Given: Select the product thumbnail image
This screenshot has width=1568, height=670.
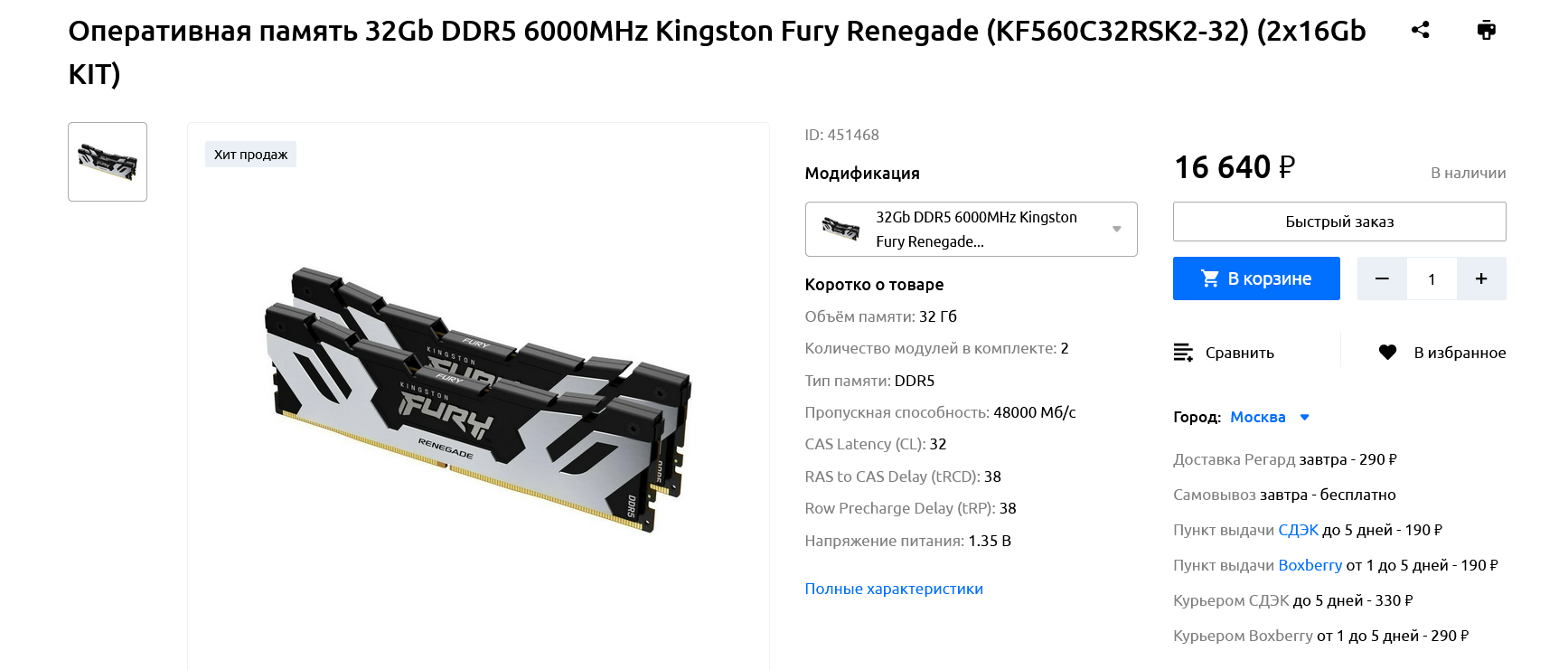Looking at the screenshot, I should tap(108, 162).
